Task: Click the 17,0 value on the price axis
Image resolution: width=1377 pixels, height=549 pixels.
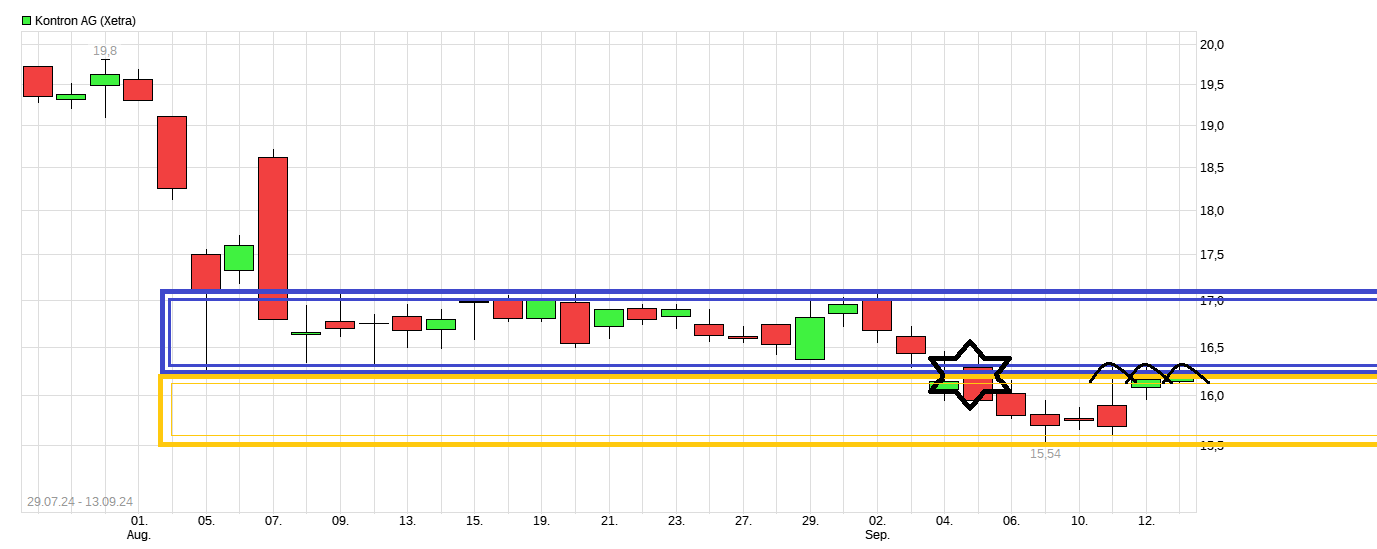Action: tap(1213, 300)
